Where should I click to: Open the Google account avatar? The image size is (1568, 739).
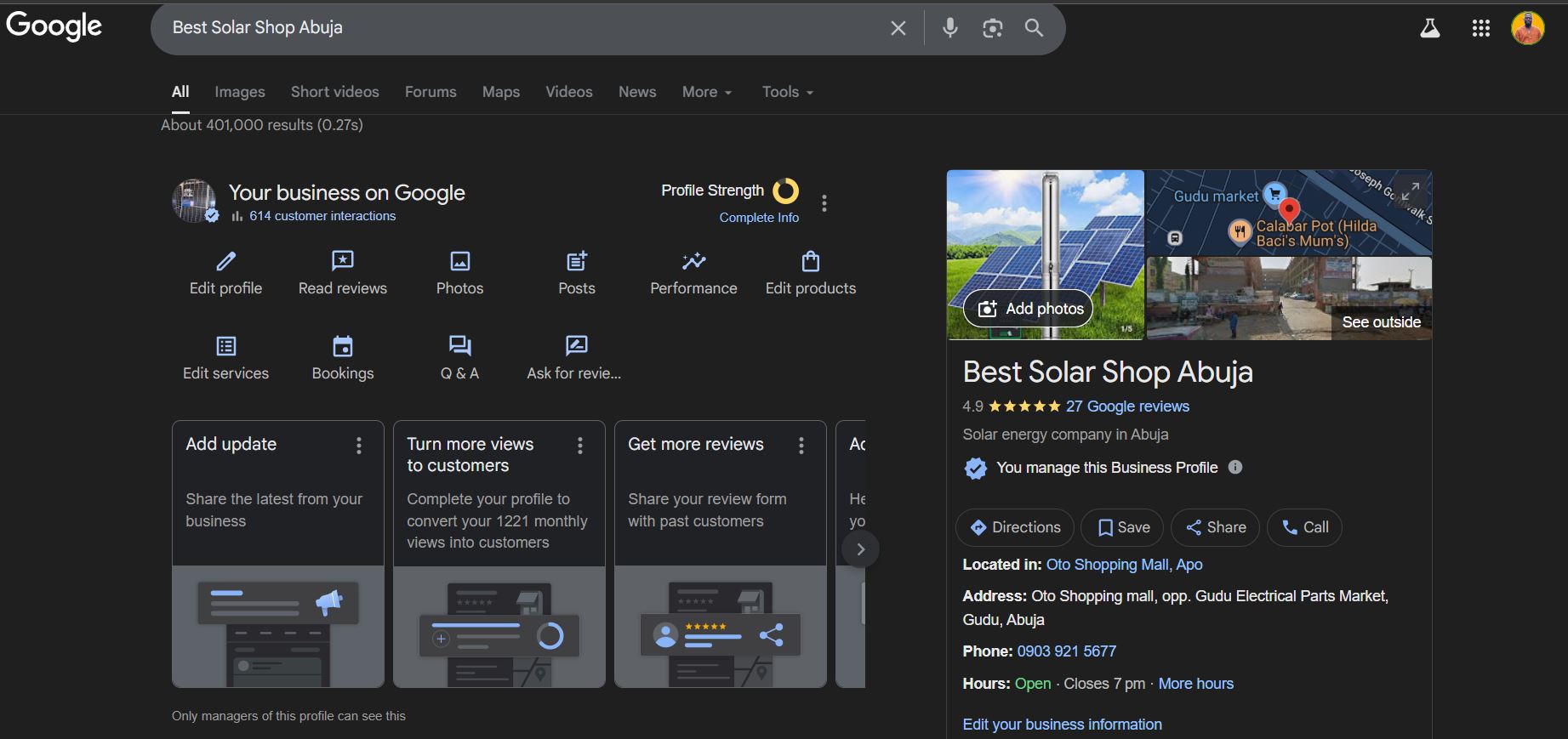(1528, 28)
